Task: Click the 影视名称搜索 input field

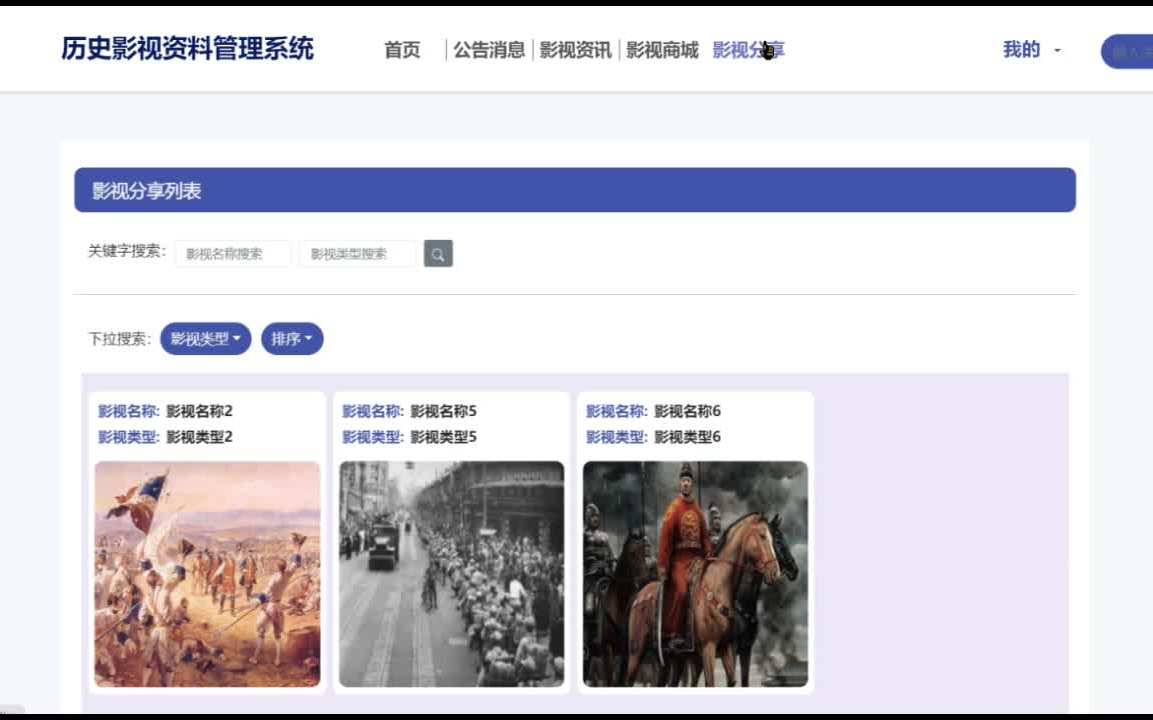Action: pyautogui.click(x=232, y=253)
